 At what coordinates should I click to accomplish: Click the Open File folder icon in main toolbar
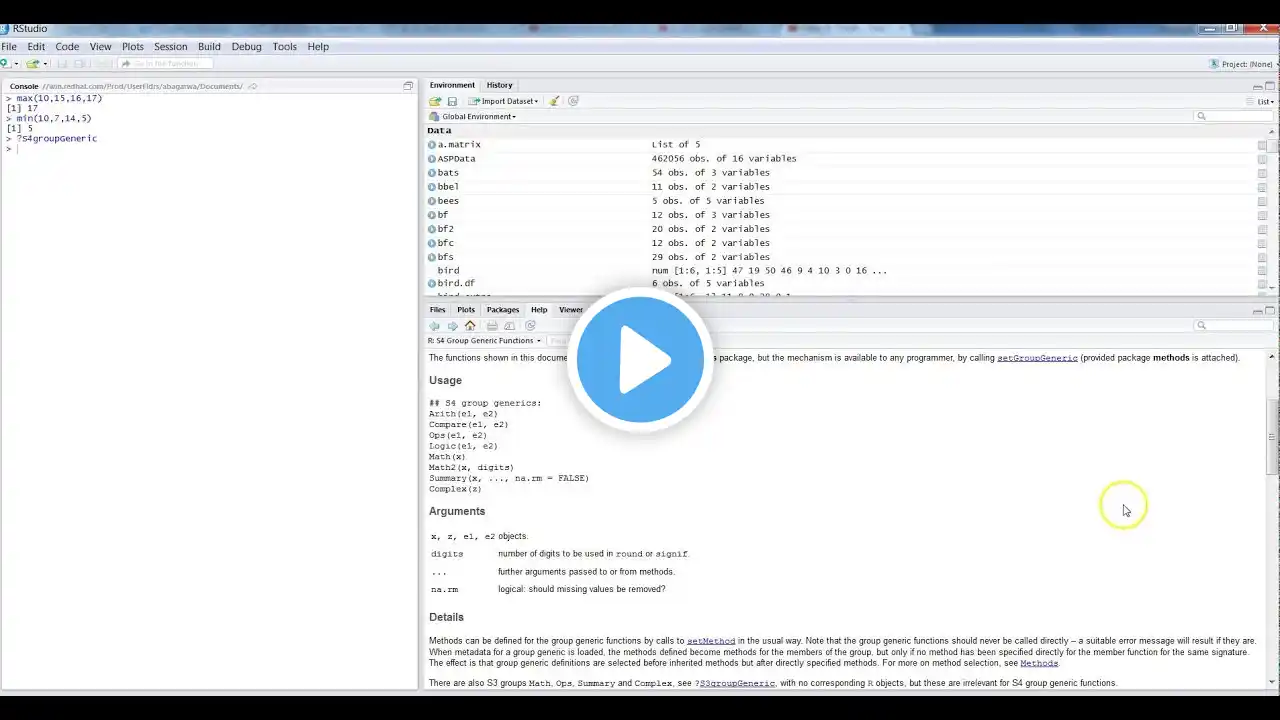32,64
